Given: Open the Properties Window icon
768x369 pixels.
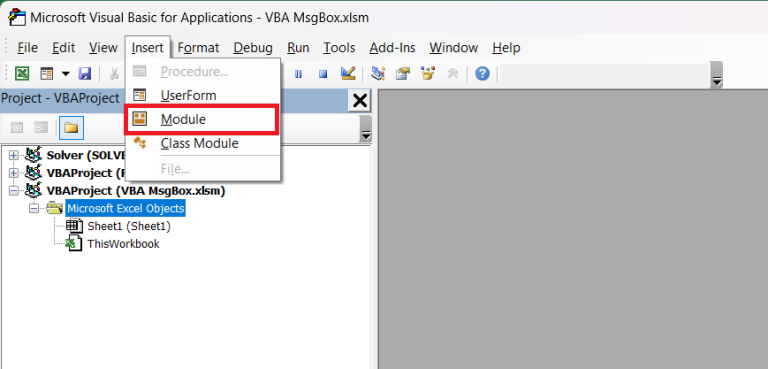Looking at the screenshot, I should tap(403, 74).
